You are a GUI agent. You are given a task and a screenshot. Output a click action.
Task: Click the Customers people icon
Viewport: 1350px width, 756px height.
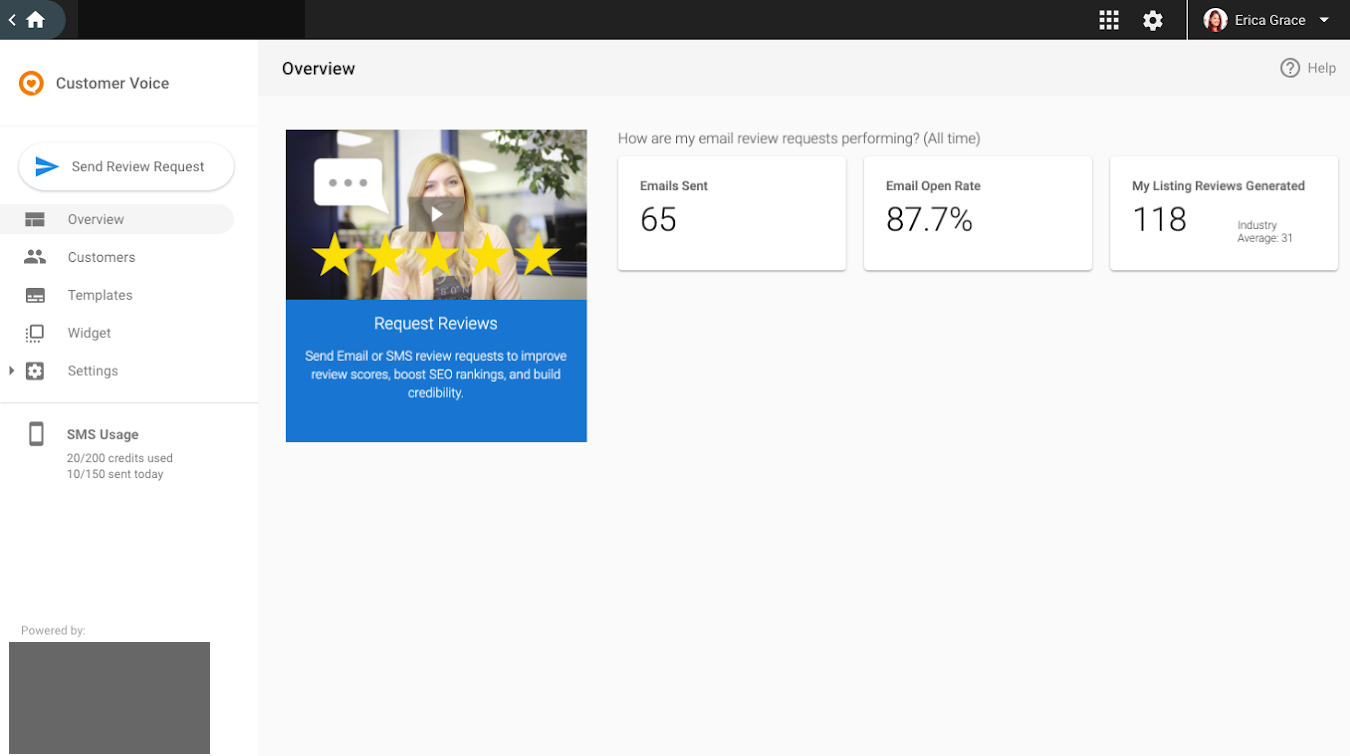35,257
